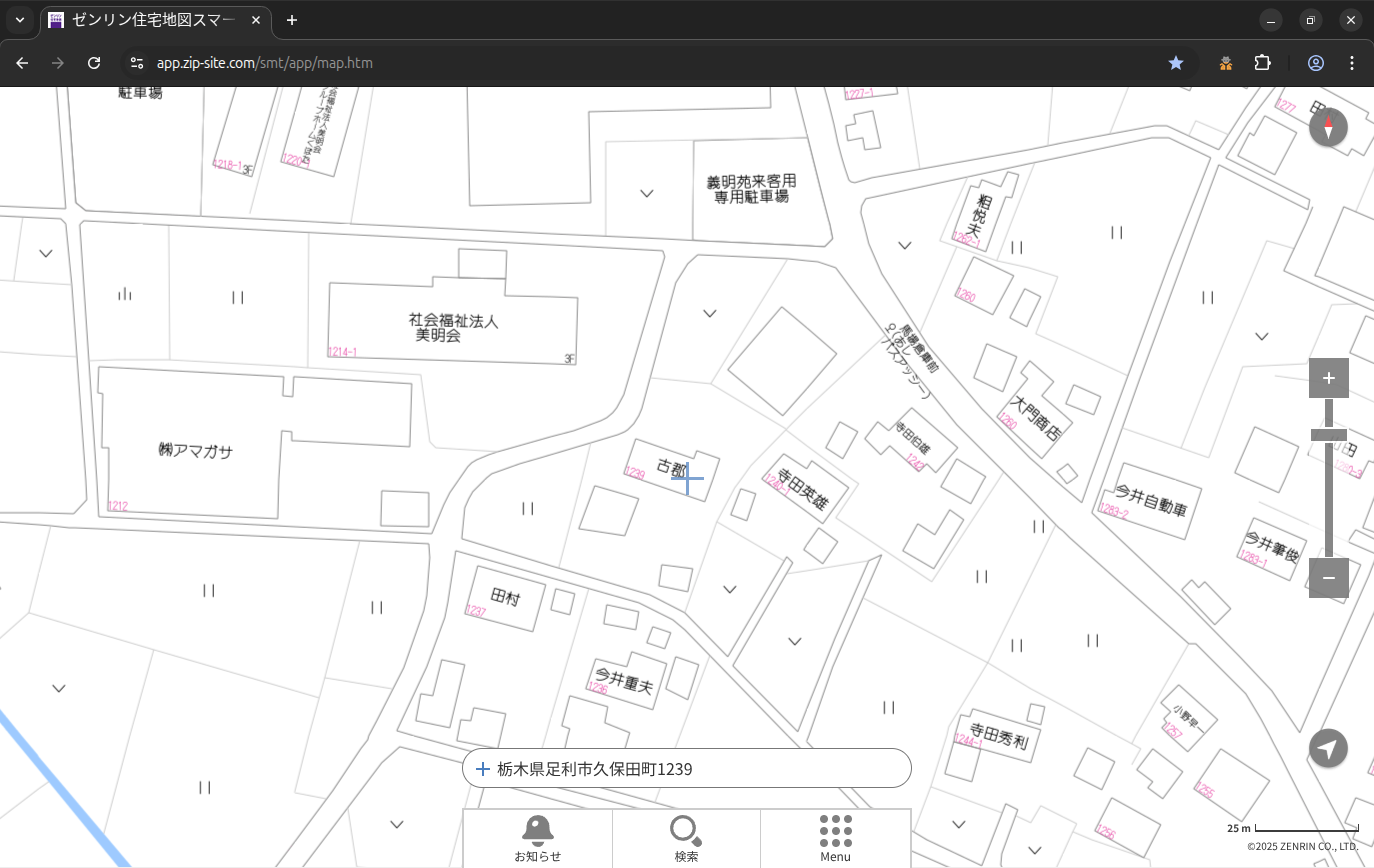Bookmark this page with star icon

point(1176,63)
